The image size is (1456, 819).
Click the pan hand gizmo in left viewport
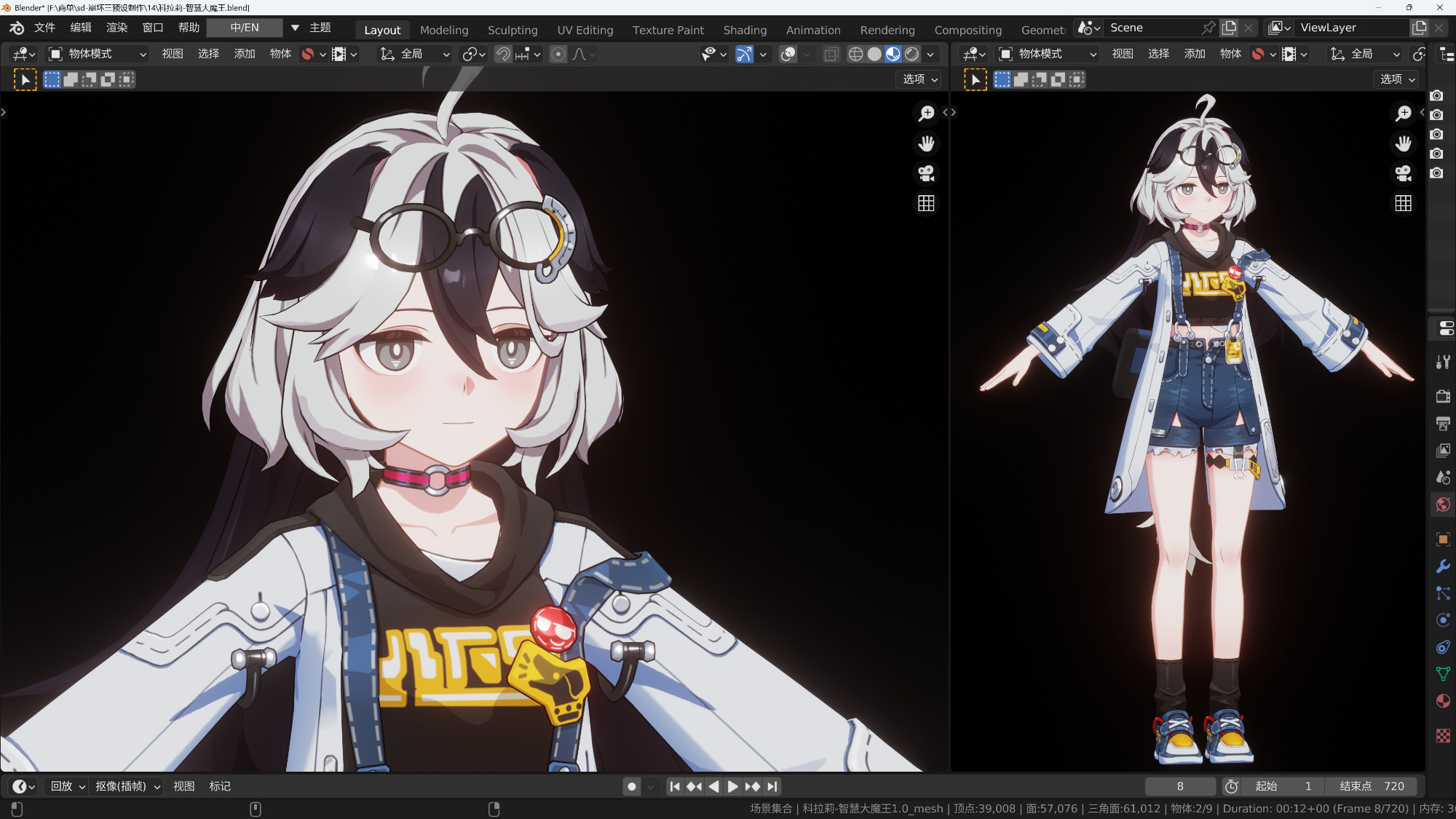[926, 143]
